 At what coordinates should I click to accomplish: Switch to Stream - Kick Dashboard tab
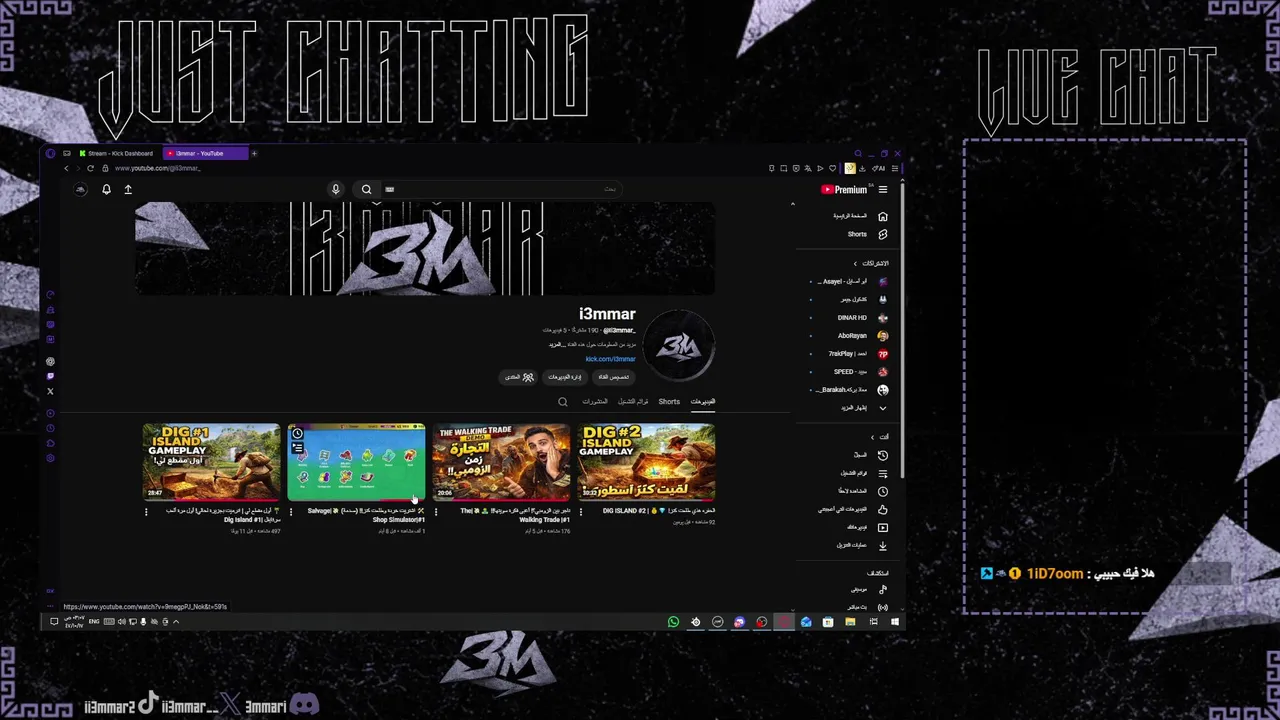115,153
